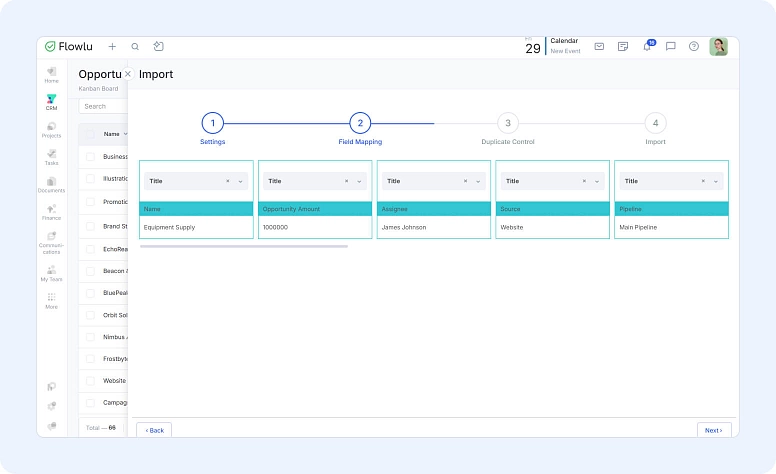Jump to step 3 Duplicate Control
The image size is (776, 474).
coord(507,123)
